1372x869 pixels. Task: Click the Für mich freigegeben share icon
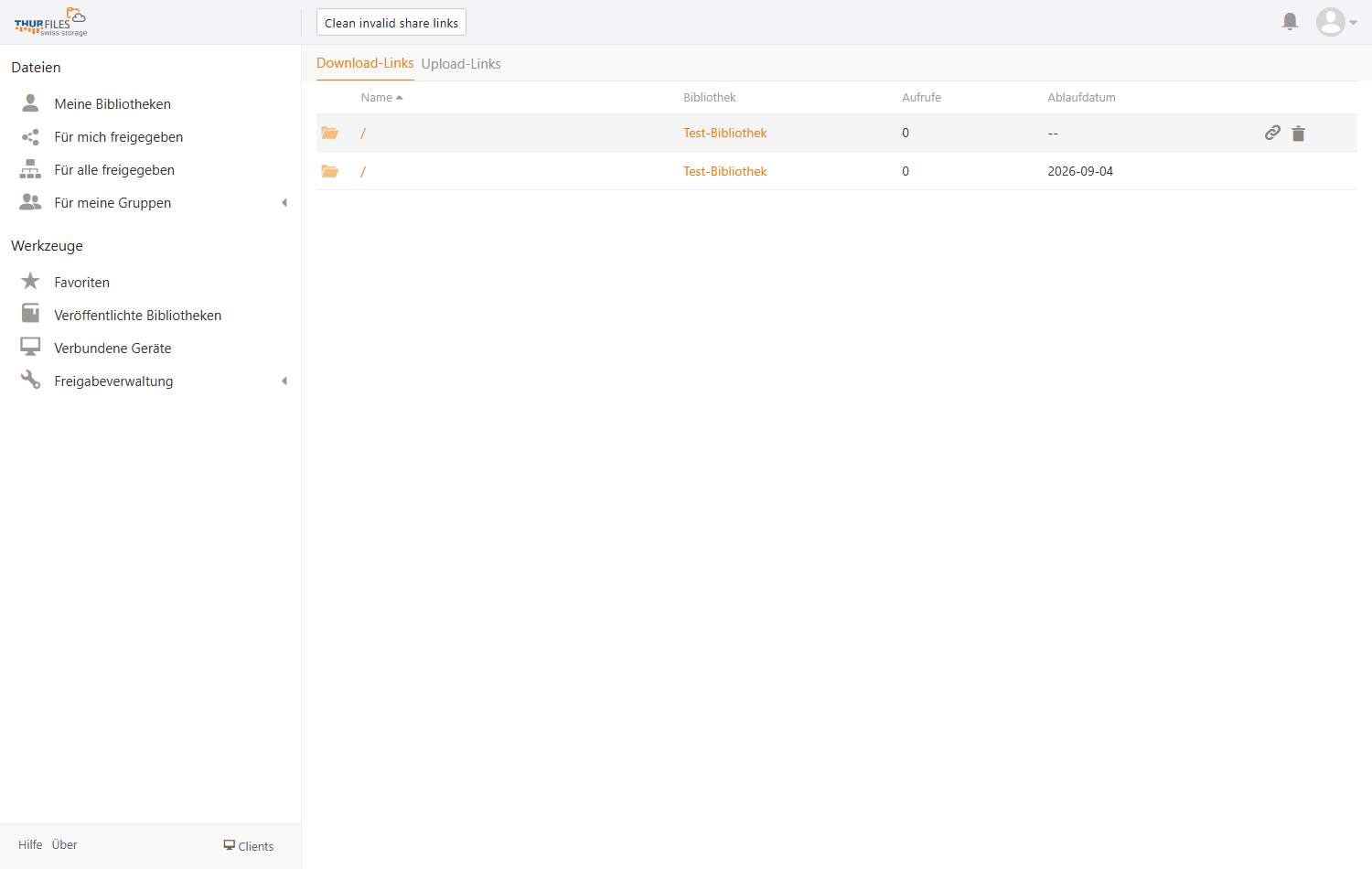(30, 136)
